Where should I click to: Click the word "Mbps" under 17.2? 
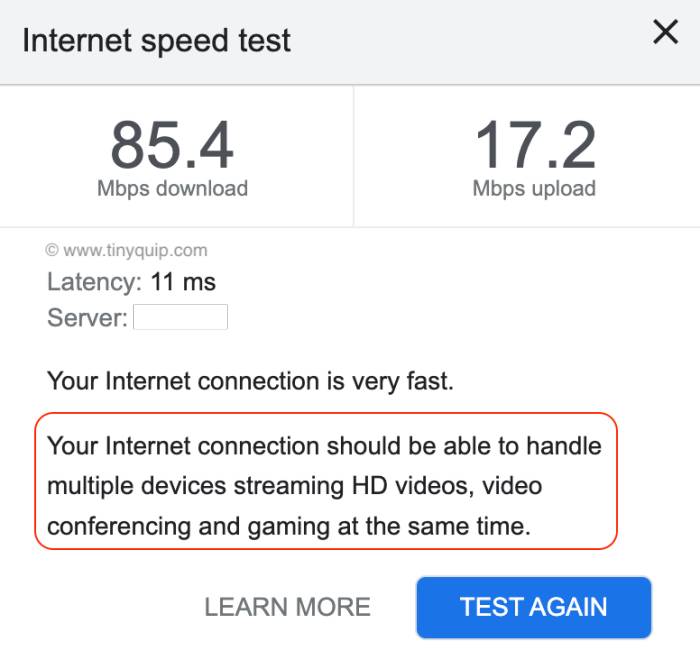[x=499, y=189]
